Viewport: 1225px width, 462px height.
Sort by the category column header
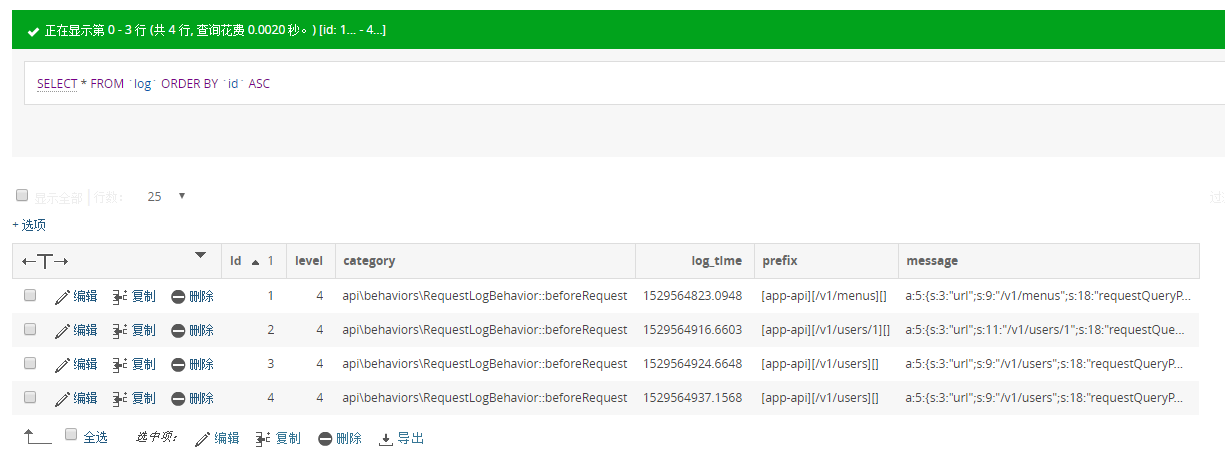(369, 261)
